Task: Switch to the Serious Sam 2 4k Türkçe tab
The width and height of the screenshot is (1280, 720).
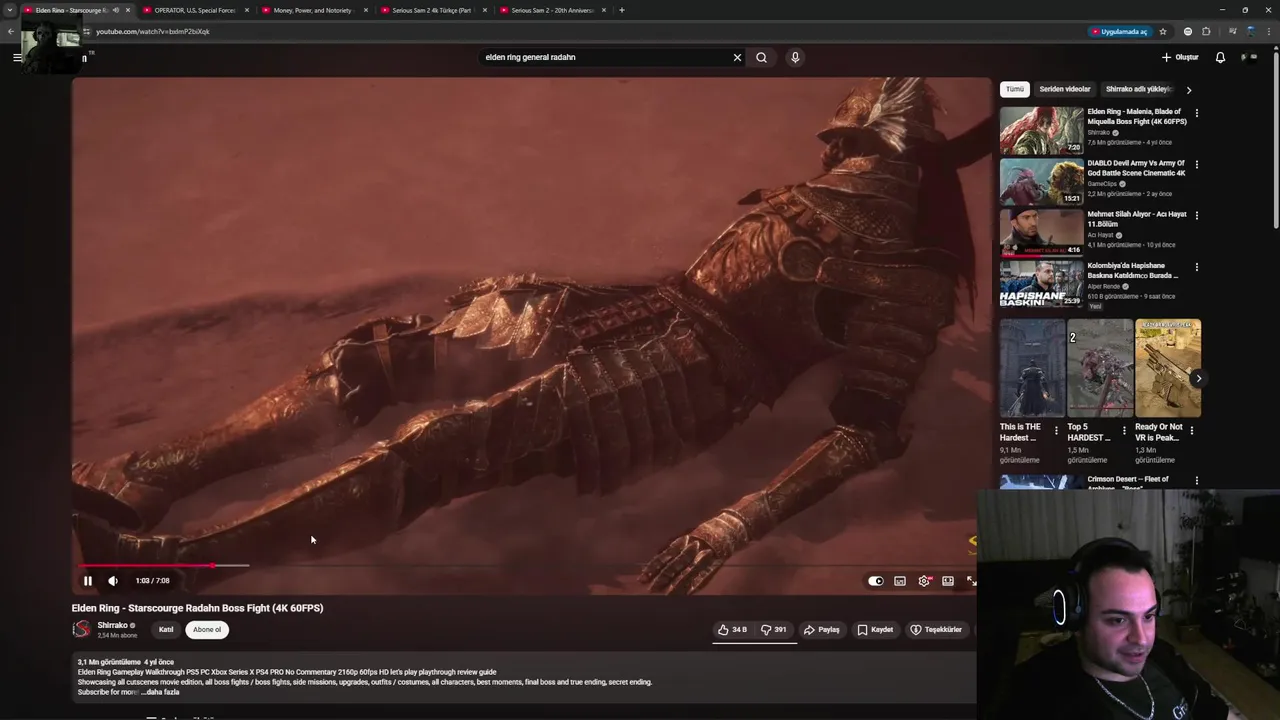Action: 431,10
